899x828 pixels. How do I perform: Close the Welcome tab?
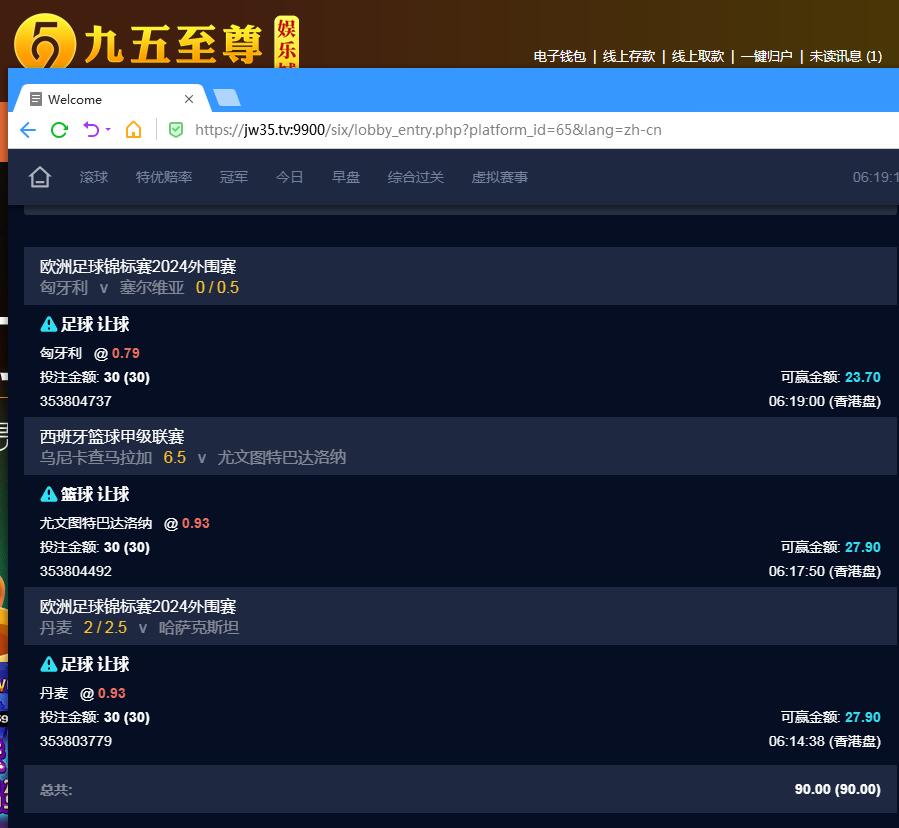tap(189, 99)
